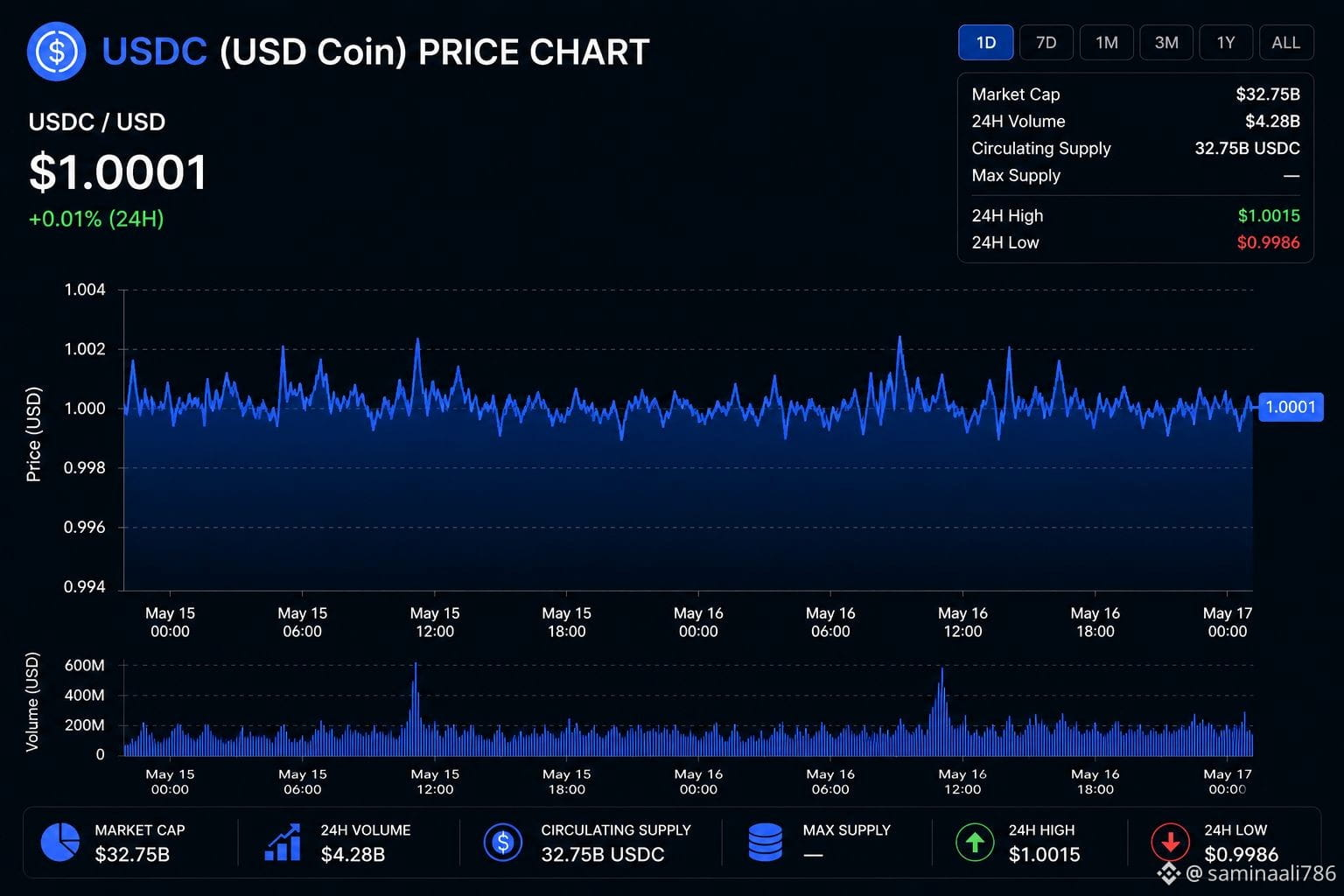
Task: Click the 24H Volume $4.28B value in stats panel
Action: (x=1272, y=122)
